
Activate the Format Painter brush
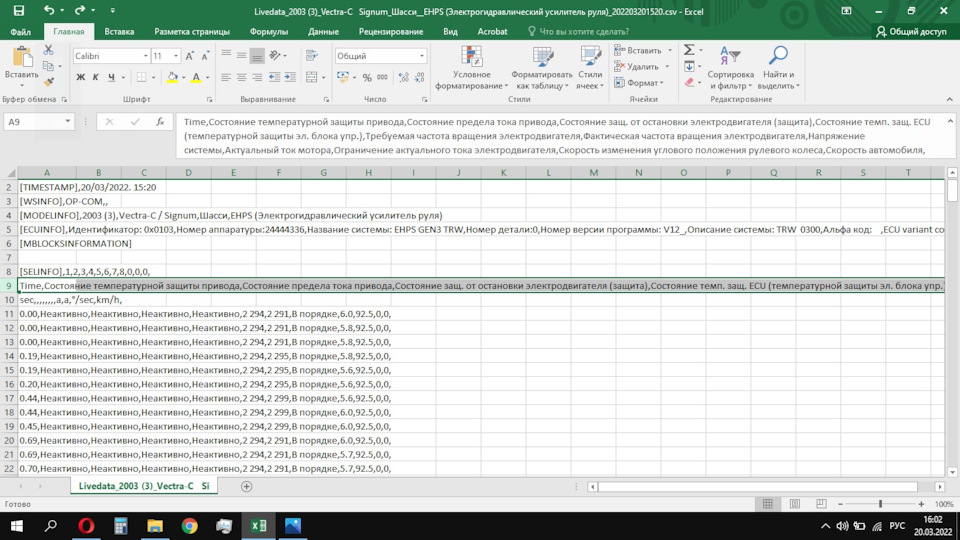click(x=48, y=82)
